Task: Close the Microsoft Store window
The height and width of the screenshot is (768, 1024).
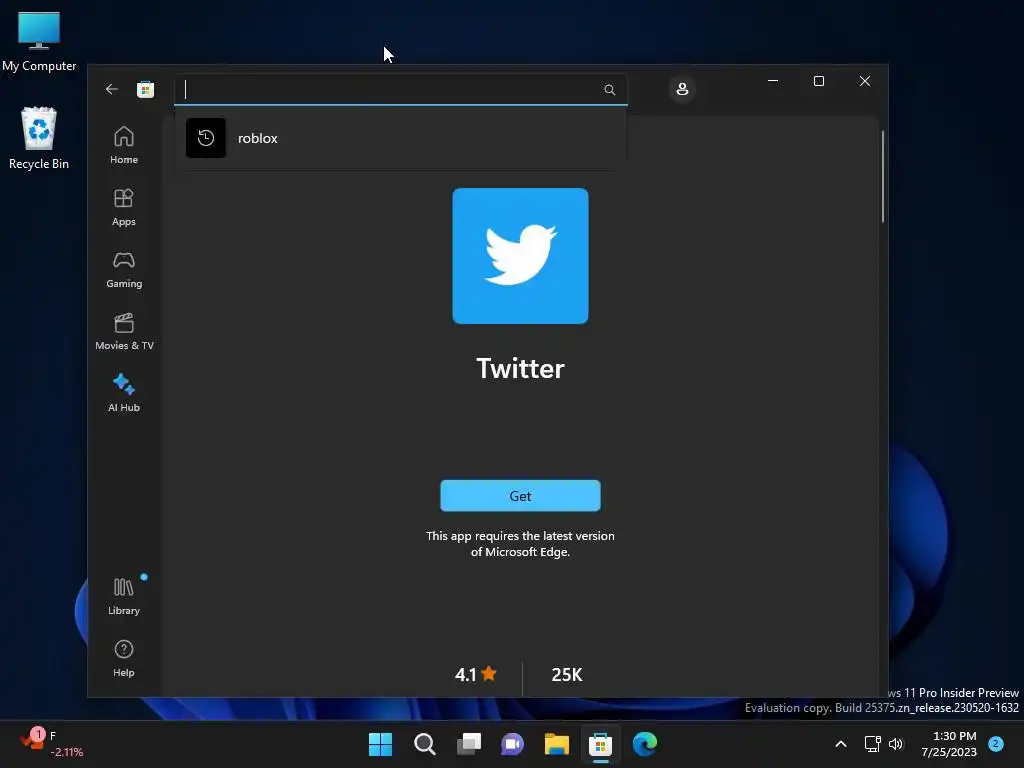Action: click(865, 81)
